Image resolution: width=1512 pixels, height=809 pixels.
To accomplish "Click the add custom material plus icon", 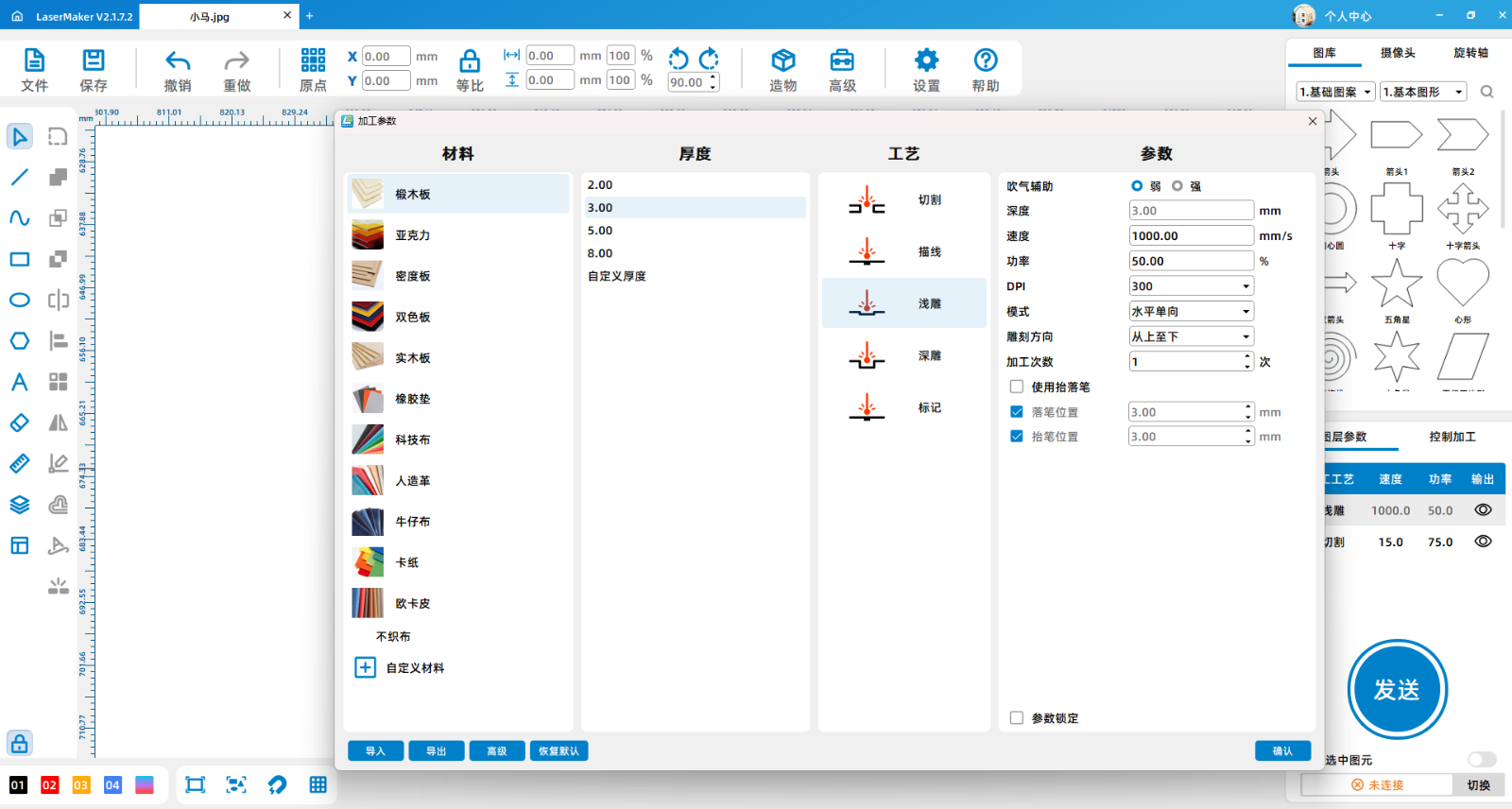I will tap(365, 668).
